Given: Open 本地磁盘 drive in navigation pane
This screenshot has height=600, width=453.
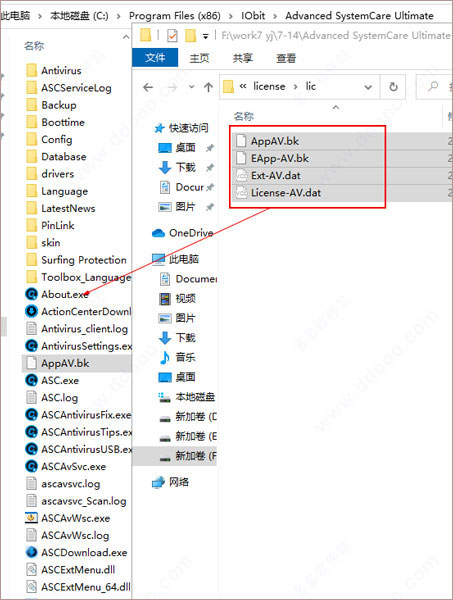Looking at the screenshot, I should tap(187, 397).
